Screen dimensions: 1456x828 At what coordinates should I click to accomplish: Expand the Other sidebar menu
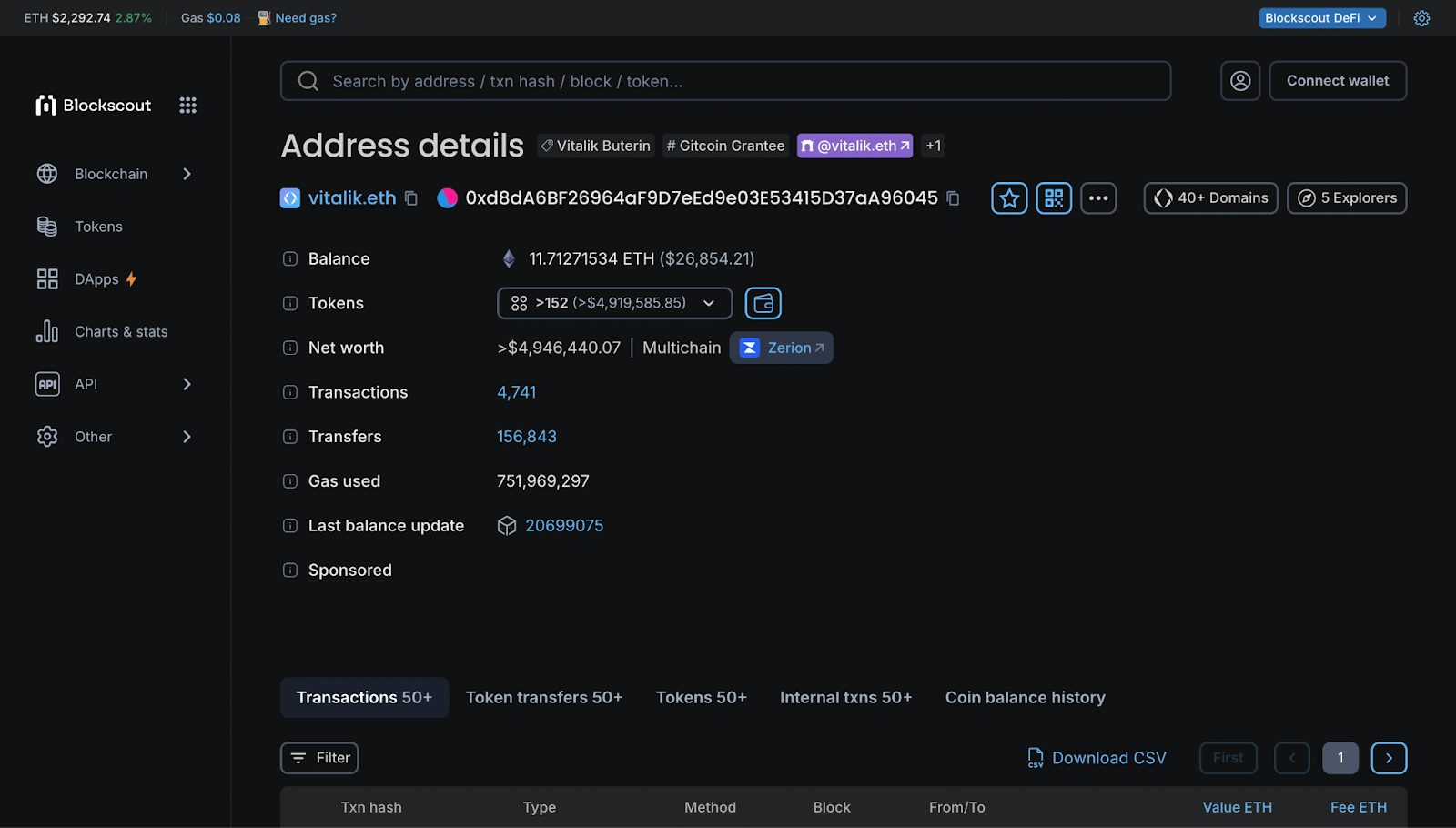pos(115,437)
